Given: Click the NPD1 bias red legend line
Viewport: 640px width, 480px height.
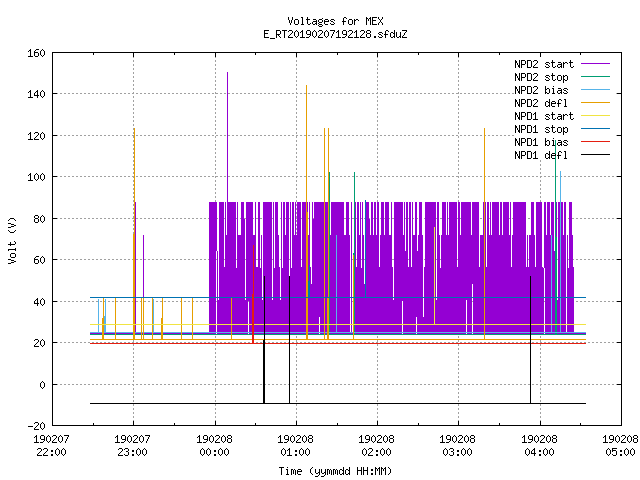Looking at the screenshot, I should pyautogui.click(x=595, y=142).
